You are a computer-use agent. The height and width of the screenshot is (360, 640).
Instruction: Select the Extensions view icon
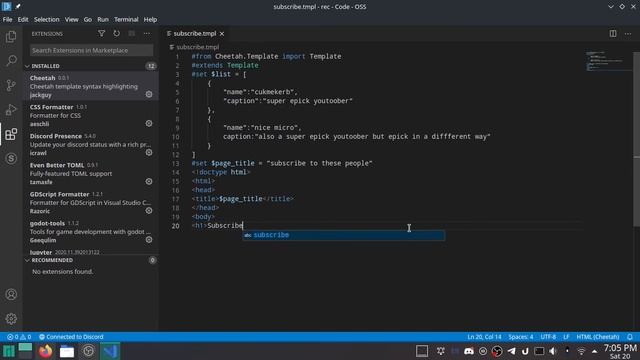(11, 134)
